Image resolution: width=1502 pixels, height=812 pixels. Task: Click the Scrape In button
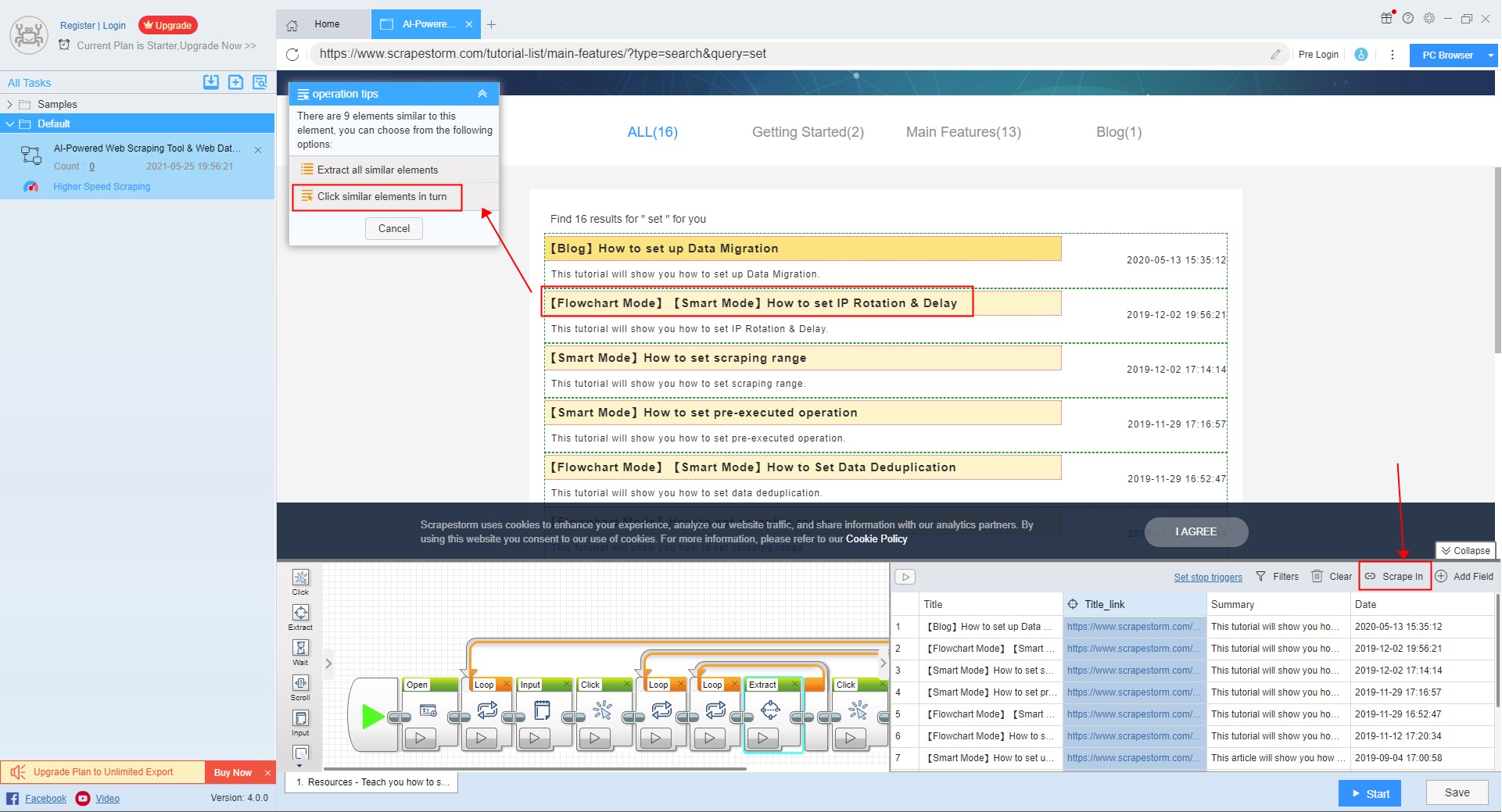pyautogui.click(x=1394, y=577)
